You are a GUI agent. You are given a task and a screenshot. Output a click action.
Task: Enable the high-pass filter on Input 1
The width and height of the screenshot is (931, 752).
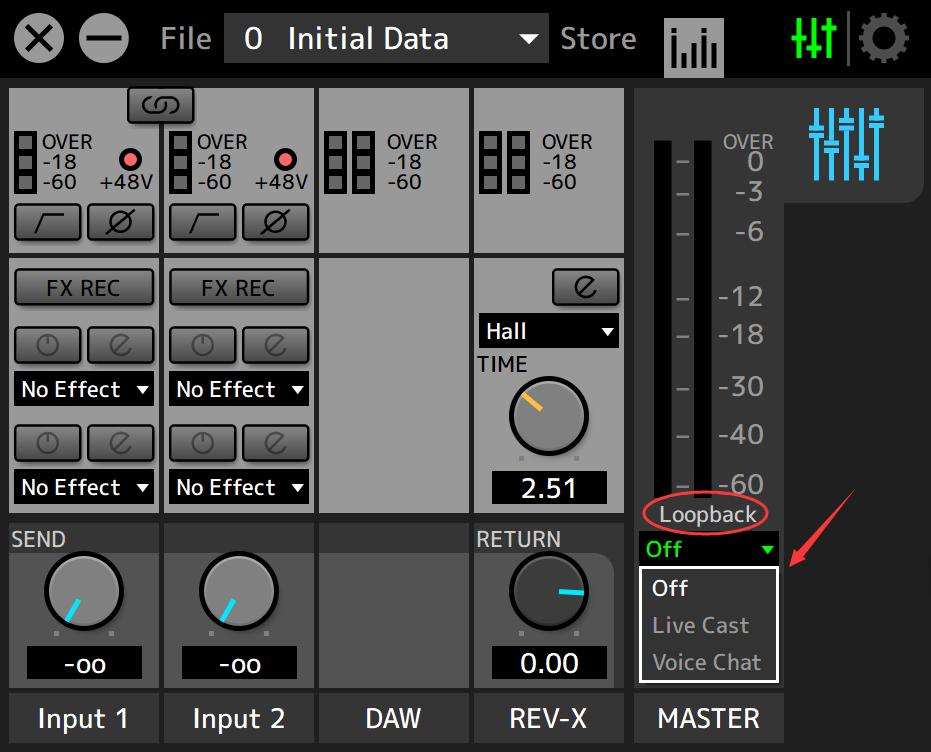[x=47, y=222]
